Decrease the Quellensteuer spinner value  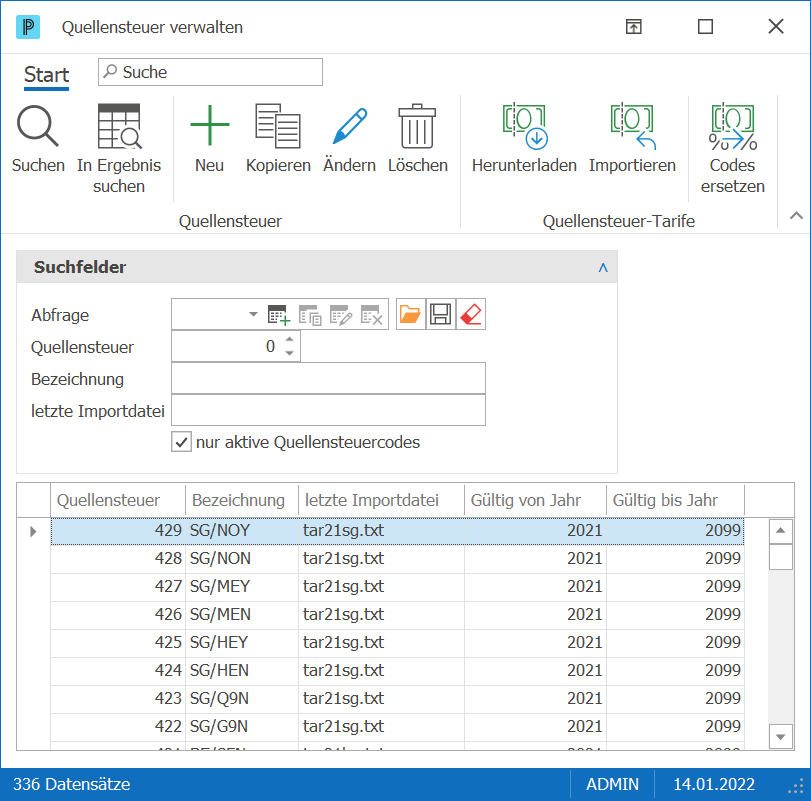point(290,353)
